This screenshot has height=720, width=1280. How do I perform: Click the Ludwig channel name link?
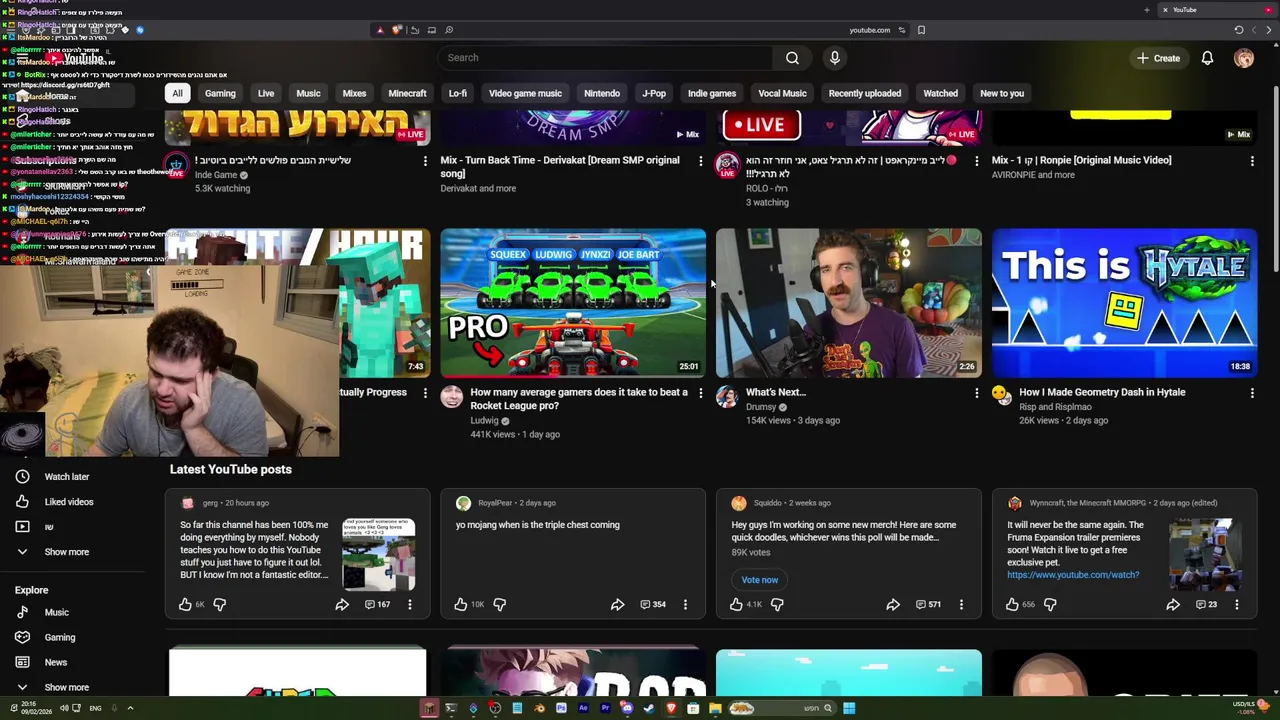pyautogui.click(x=484, y=420)
